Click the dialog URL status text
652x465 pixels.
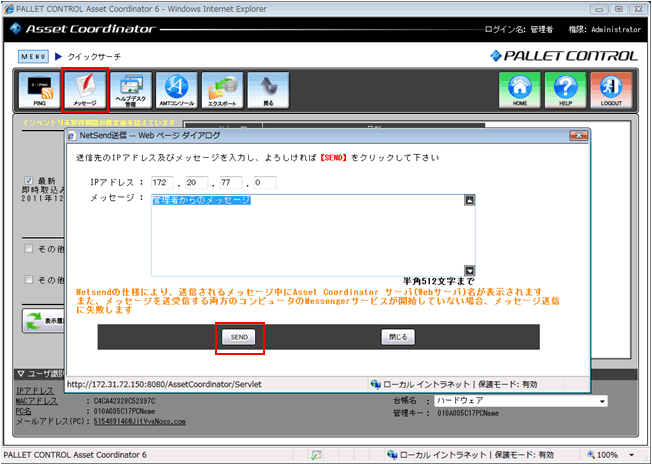pos(164,385)
